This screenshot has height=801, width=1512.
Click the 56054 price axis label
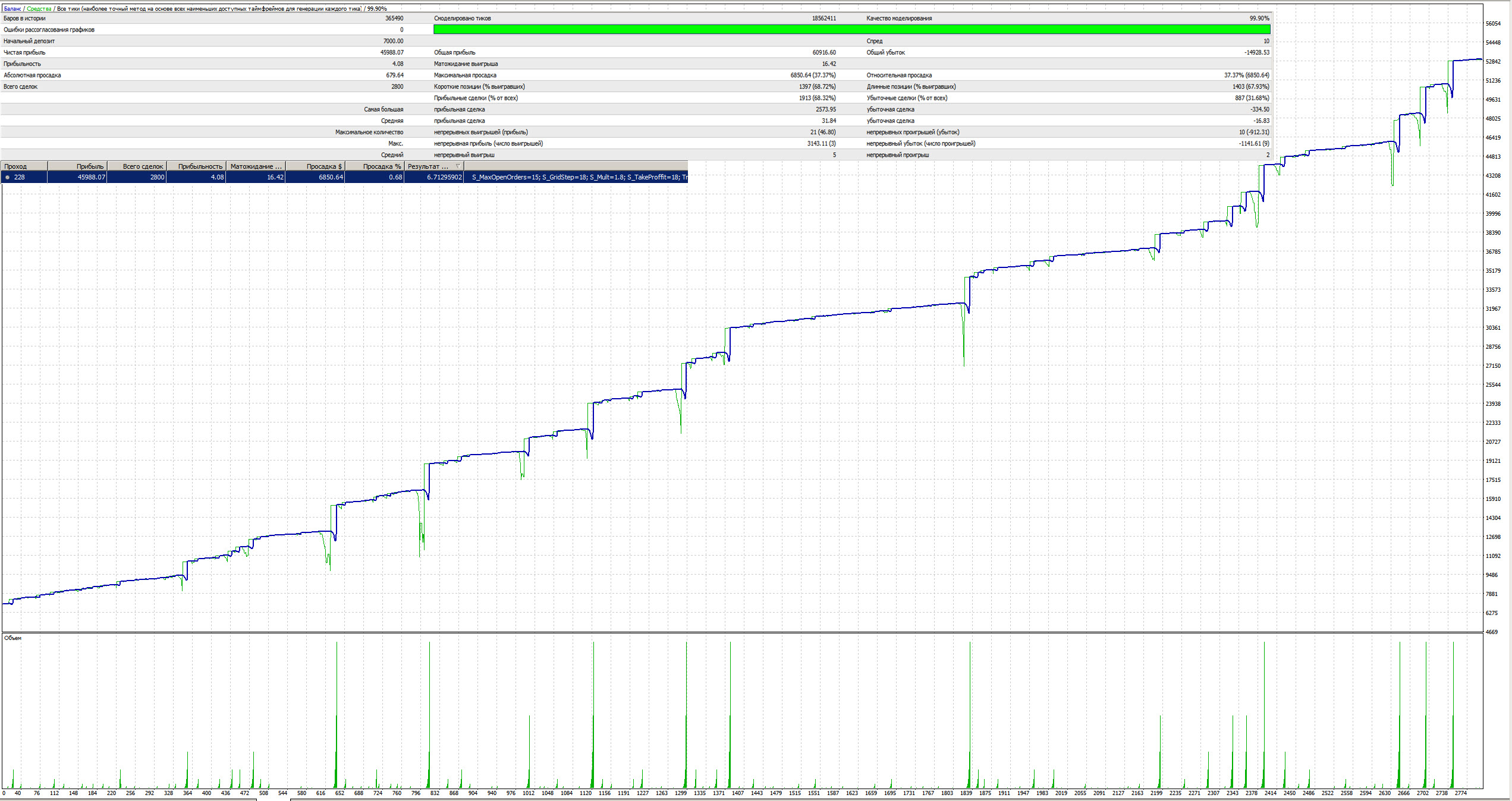point(1493,24)
